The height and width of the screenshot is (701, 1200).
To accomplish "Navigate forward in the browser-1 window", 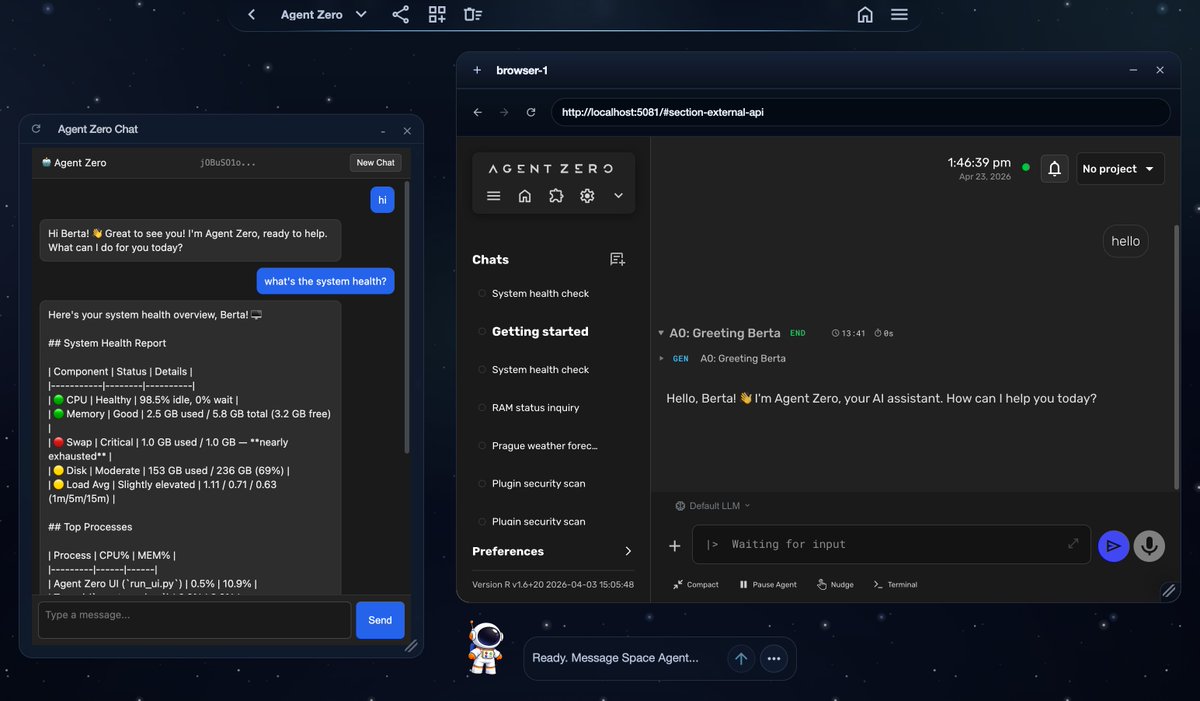I will [504, 113].
